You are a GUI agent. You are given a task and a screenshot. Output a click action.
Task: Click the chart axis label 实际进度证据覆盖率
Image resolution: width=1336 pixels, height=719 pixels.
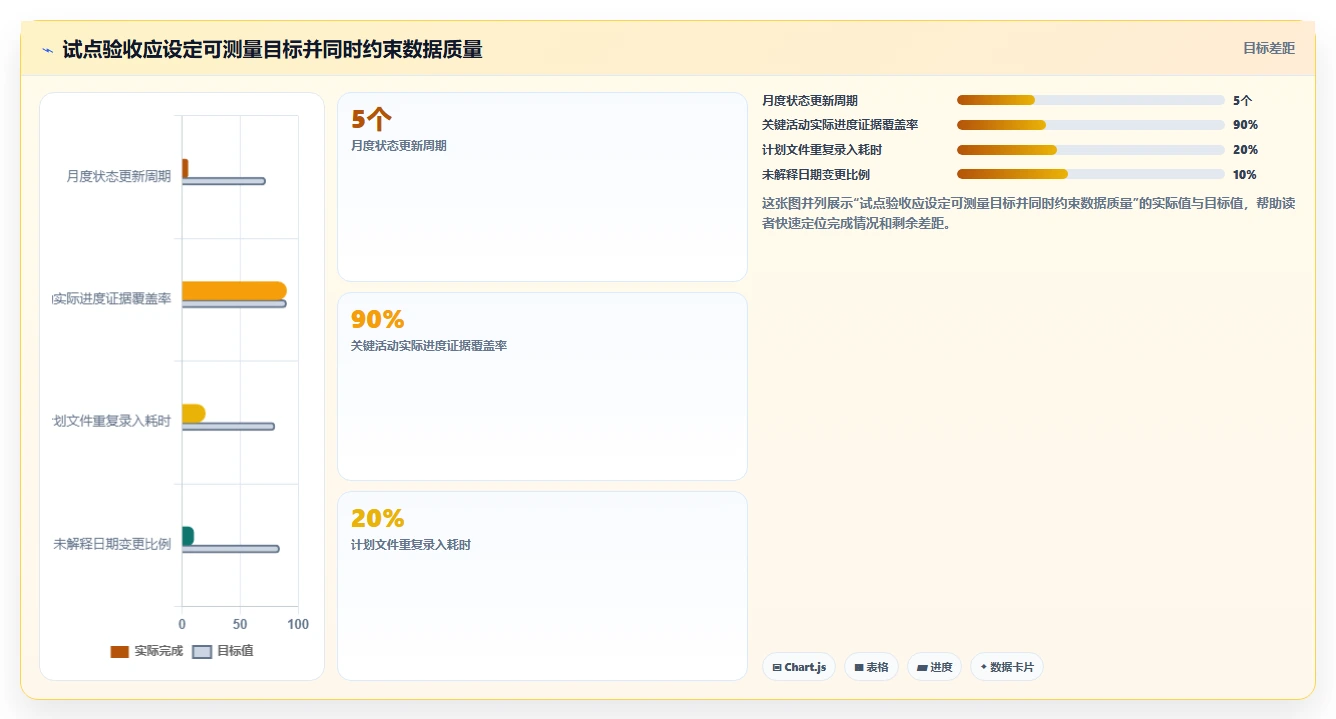pos(112,299)
